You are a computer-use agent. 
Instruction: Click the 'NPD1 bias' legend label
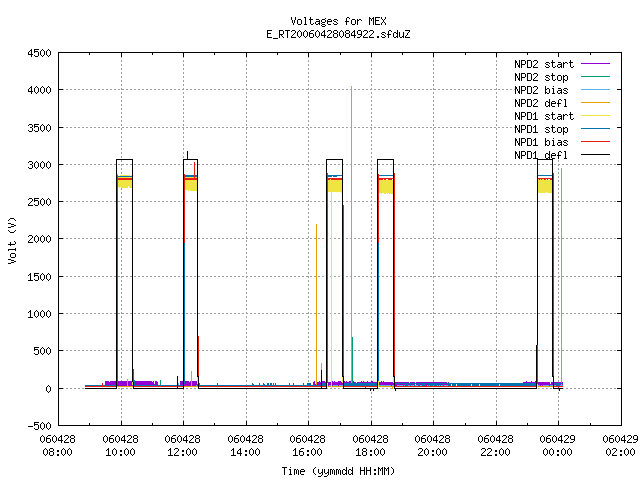coord(541,142)
